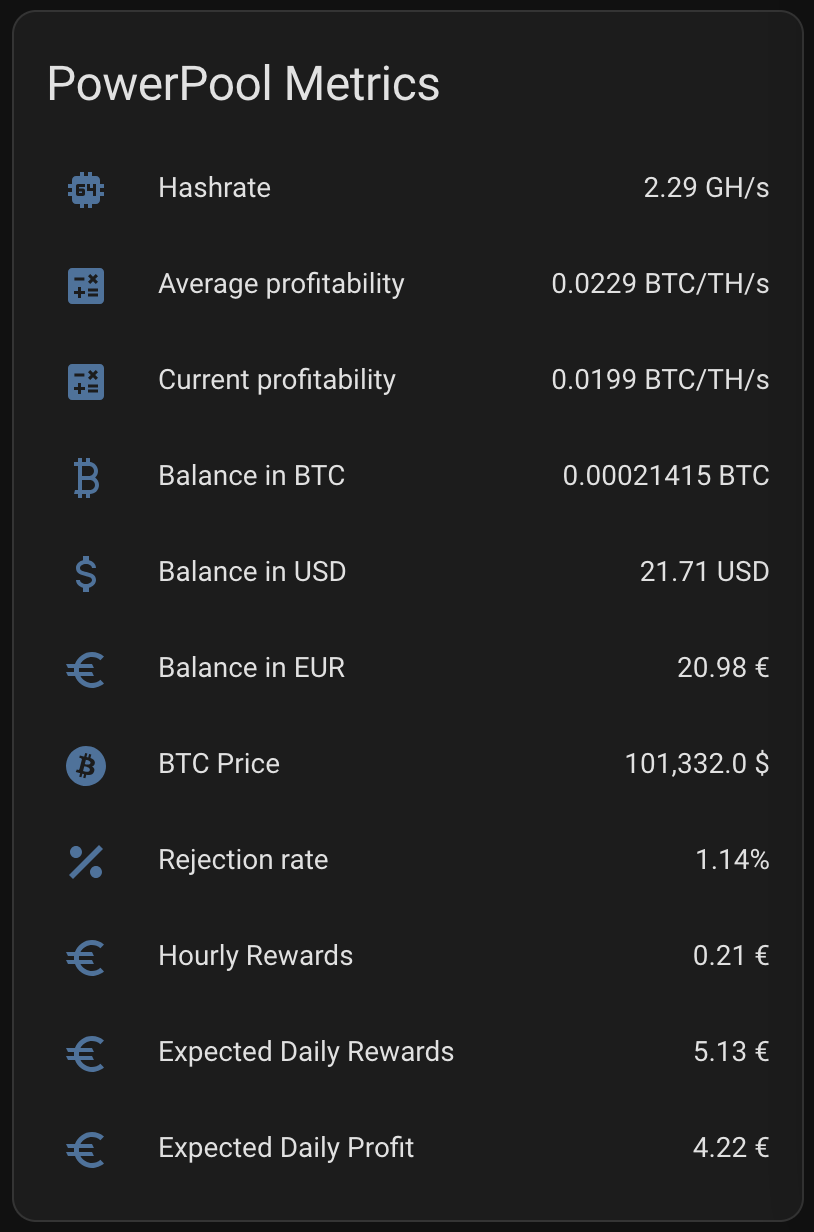Screen dimensions: 814x1232
Task: Click the euro icon for Expected Daily Rewards
Action: (86, 1053)
